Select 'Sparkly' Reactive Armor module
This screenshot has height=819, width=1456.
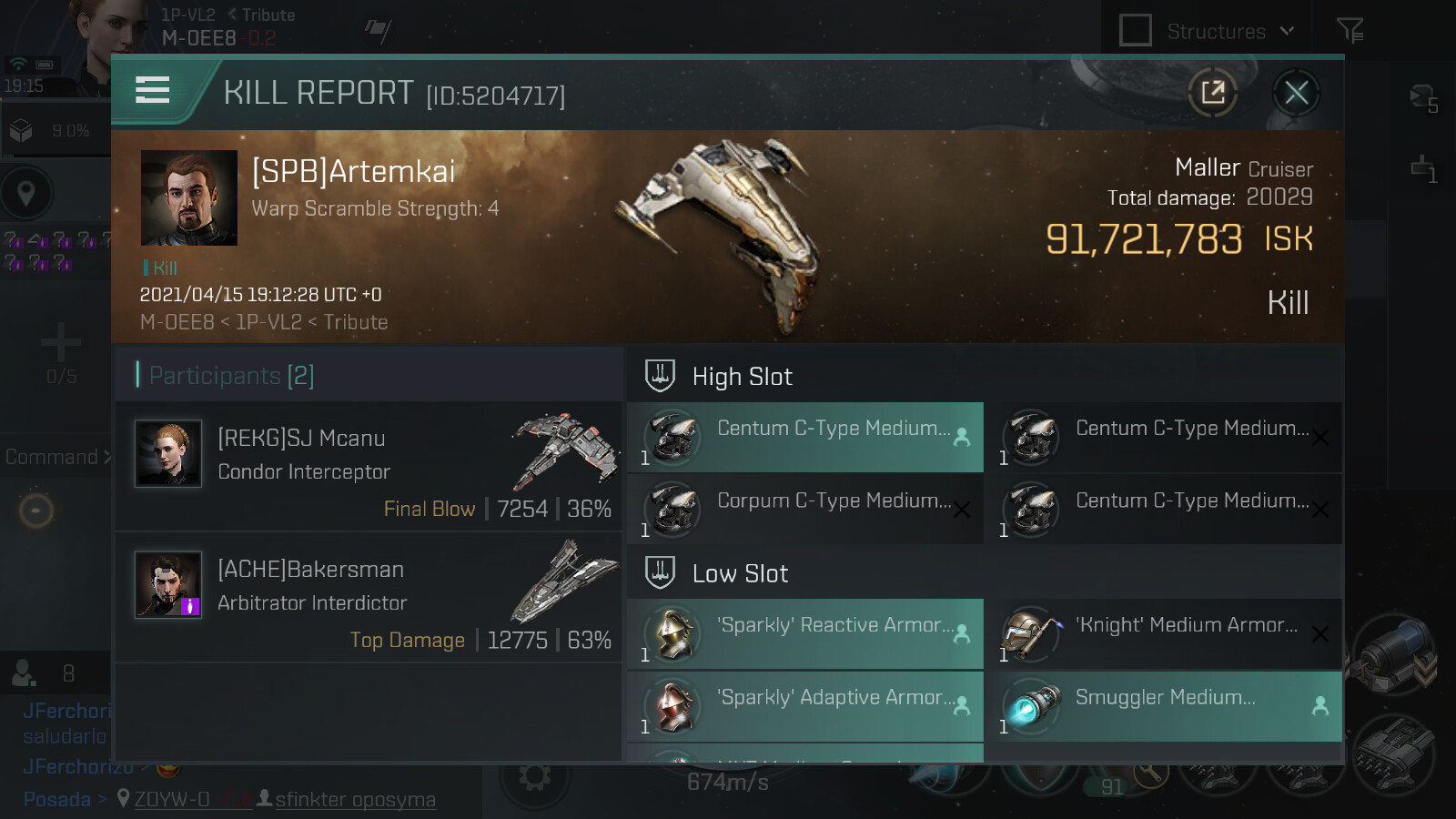805,634
